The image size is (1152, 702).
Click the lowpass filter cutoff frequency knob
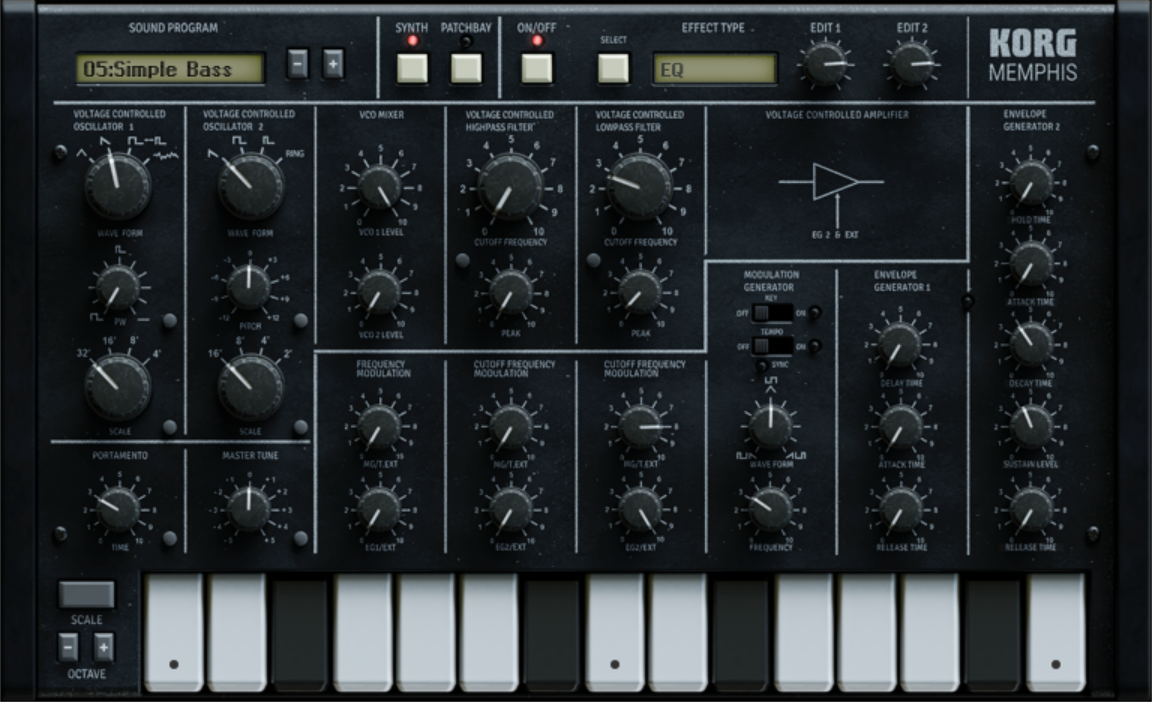(640, 187)
